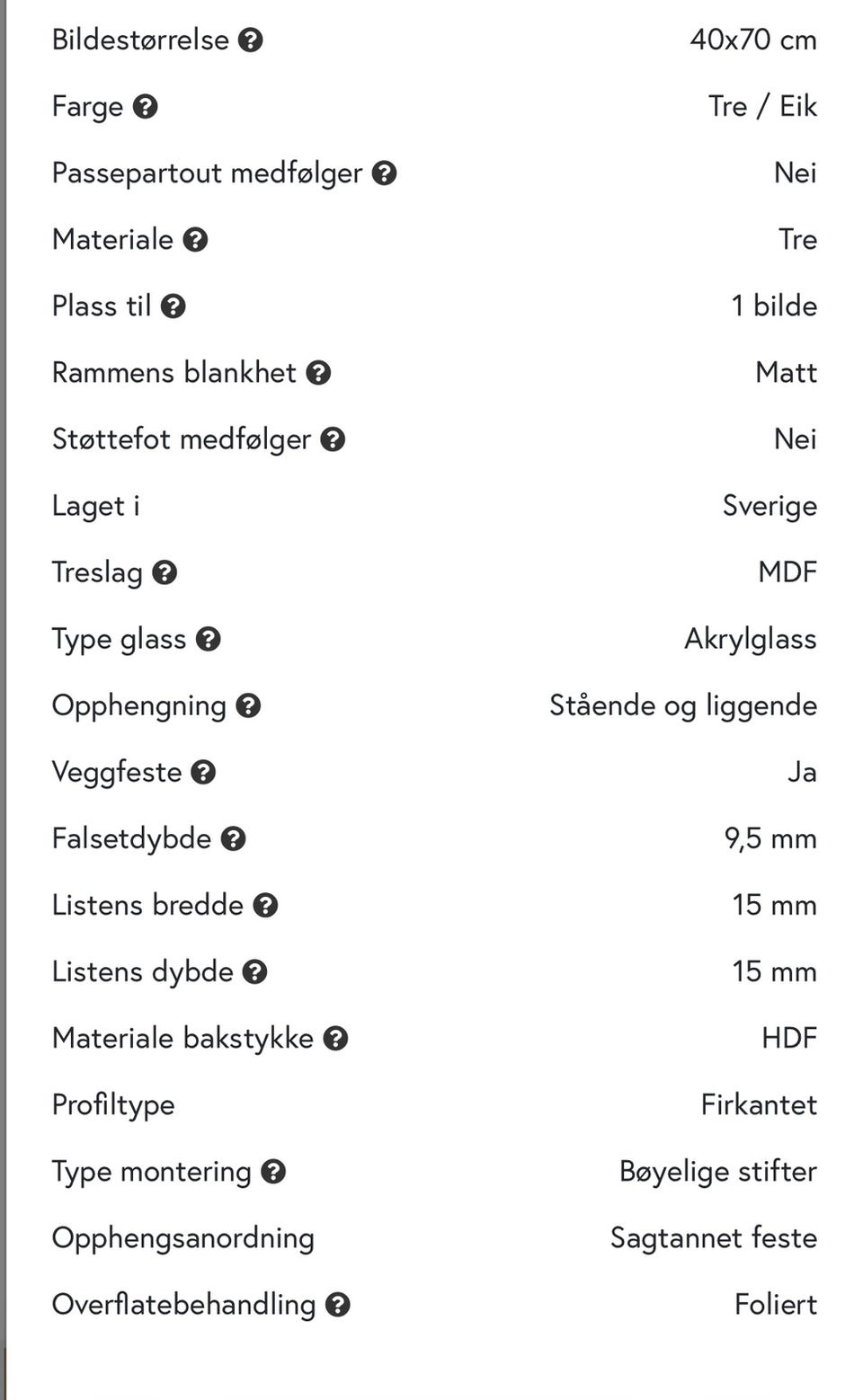Image resolution: width=863 pixels, height=1400 pixels.
Task: Click the Opphengsanordning specification label
Action: click(183, 1238)
